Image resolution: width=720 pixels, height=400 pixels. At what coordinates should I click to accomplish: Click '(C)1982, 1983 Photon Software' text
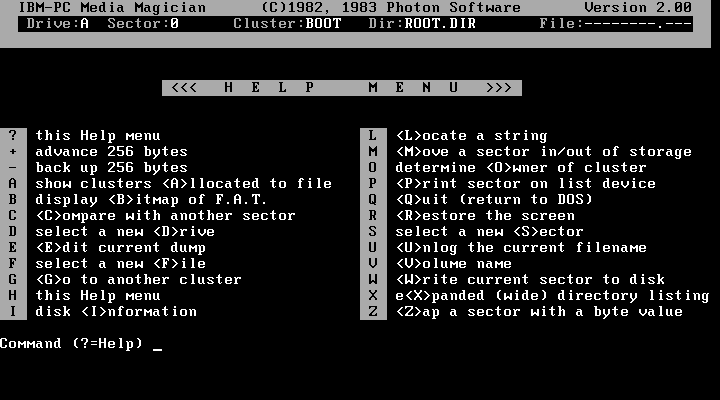coord(391,8)
